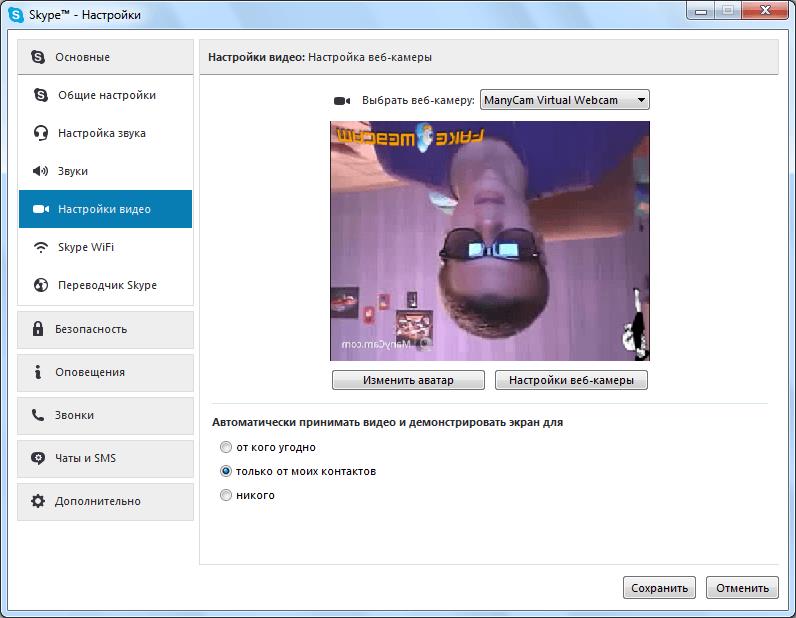Viewport: 796px width, 618px height.
Task: Click the phone handset icon beside Звонки
Action: pos(38,415)
